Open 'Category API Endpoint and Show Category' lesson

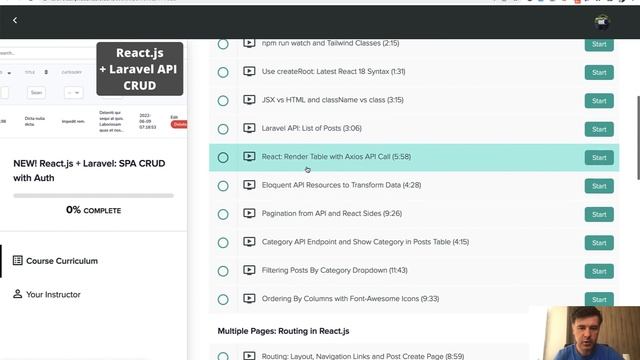tap(365, 242)
